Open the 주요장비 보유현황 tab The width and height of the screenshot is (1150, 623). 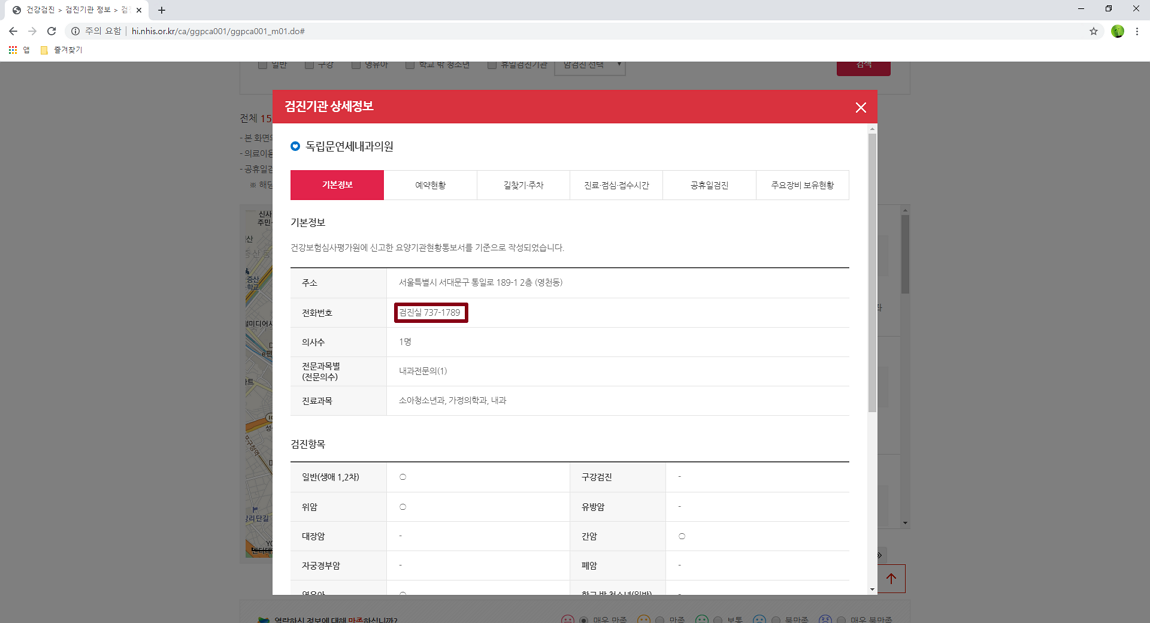(x=802, y=185)
